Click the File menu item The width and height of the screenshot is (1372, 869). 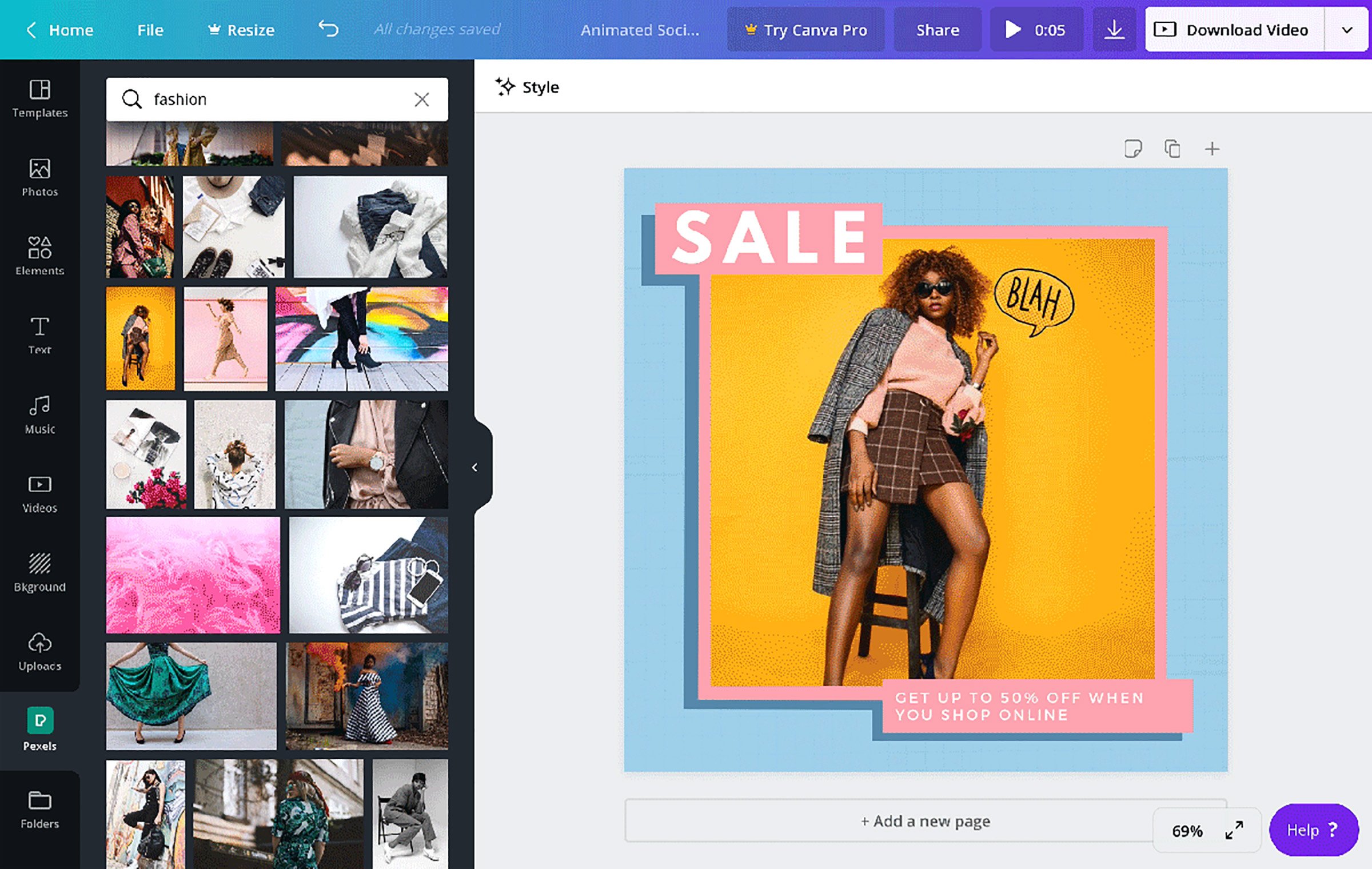point(149,29)
